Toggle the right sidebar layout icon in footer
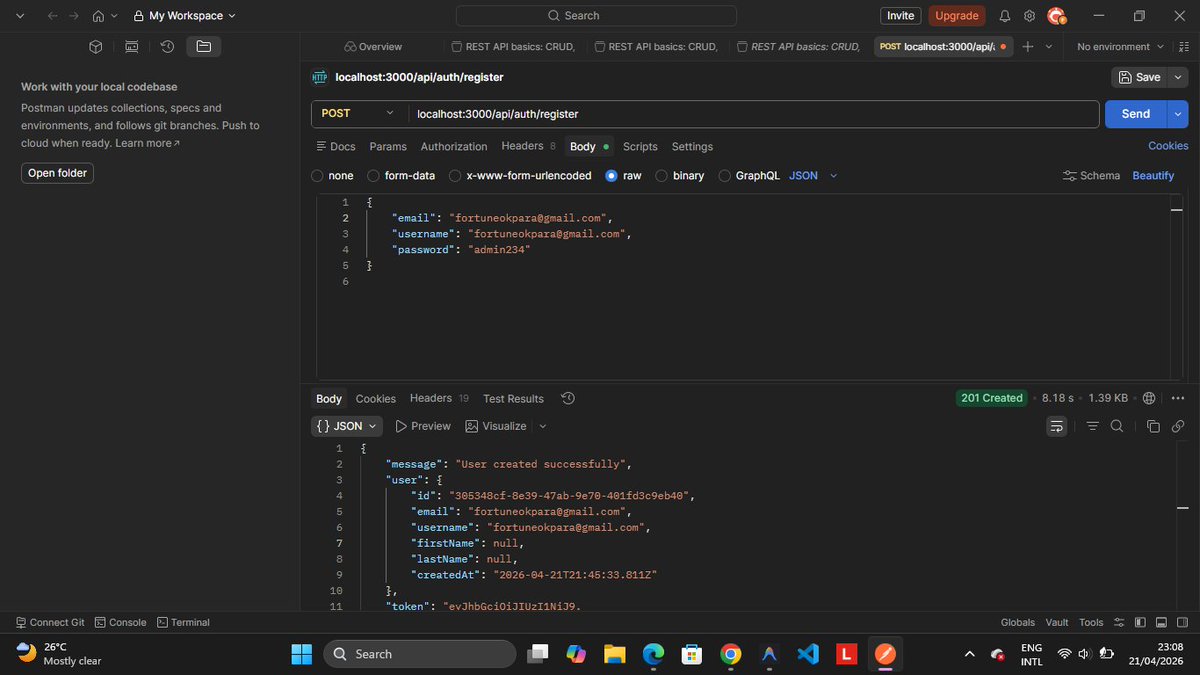Screen dimensions: 1200x675 (1180, 622)
